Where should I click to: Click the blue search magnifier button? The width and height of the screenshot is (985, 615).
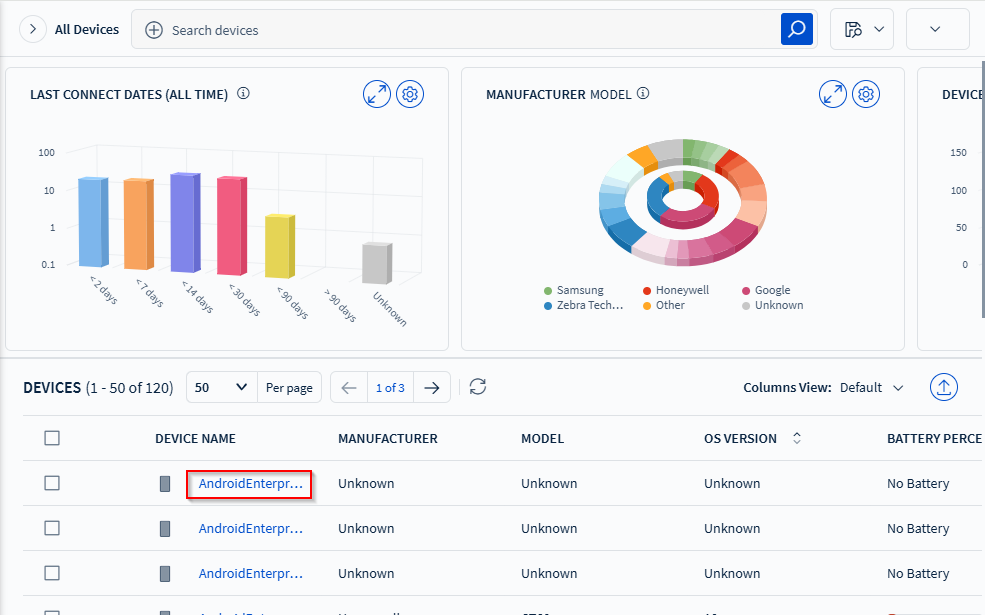796,30
